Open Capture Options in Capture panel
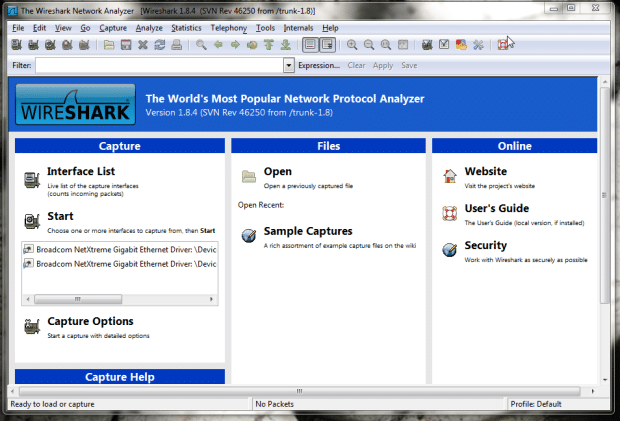The width and height of the screenshot is (620, 421). point(90,321)
